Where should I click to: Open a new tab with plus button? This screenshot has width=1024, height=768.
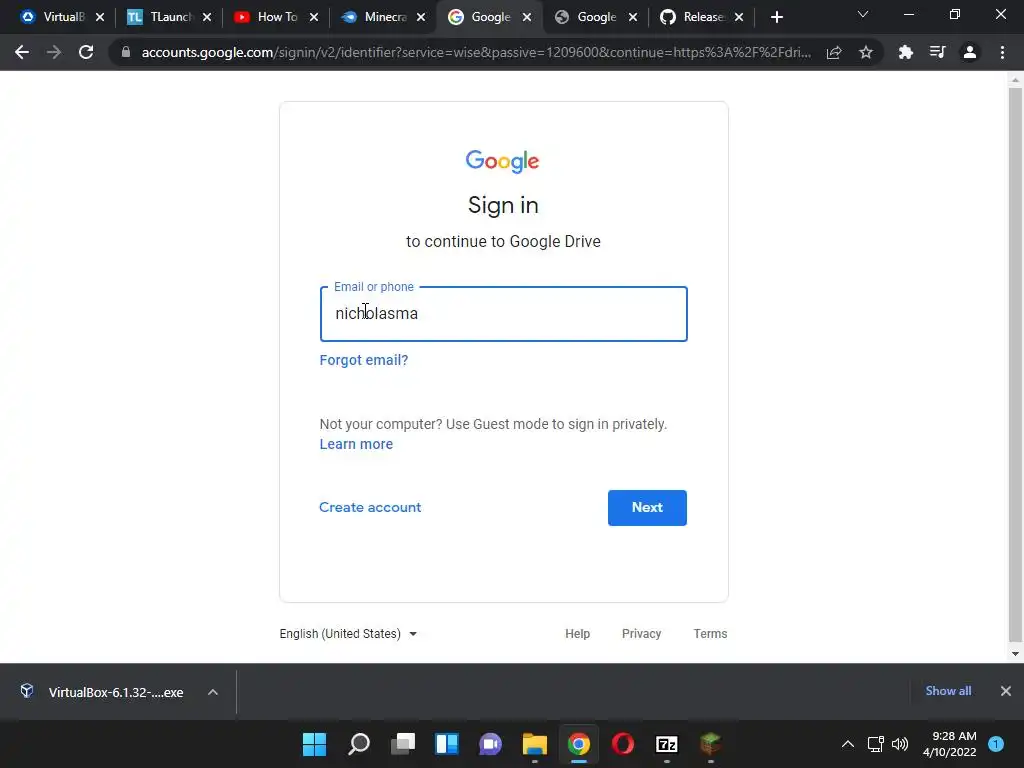tap(776, 17)
